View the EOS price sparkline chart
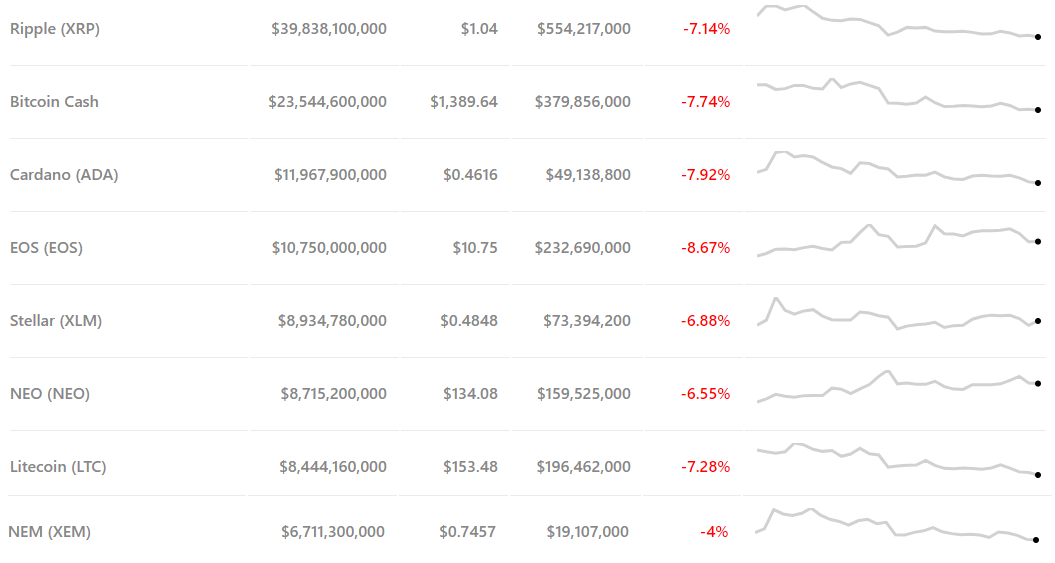 (x=898, y=240)
